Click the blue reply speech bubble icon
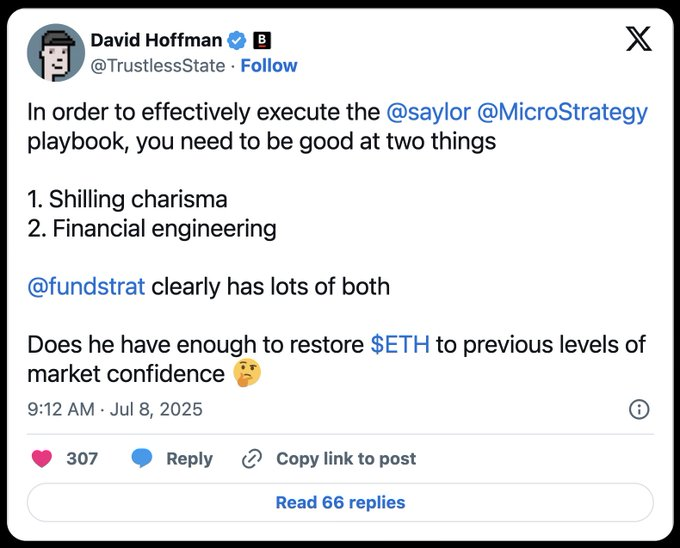 click(x=142, y=459)
